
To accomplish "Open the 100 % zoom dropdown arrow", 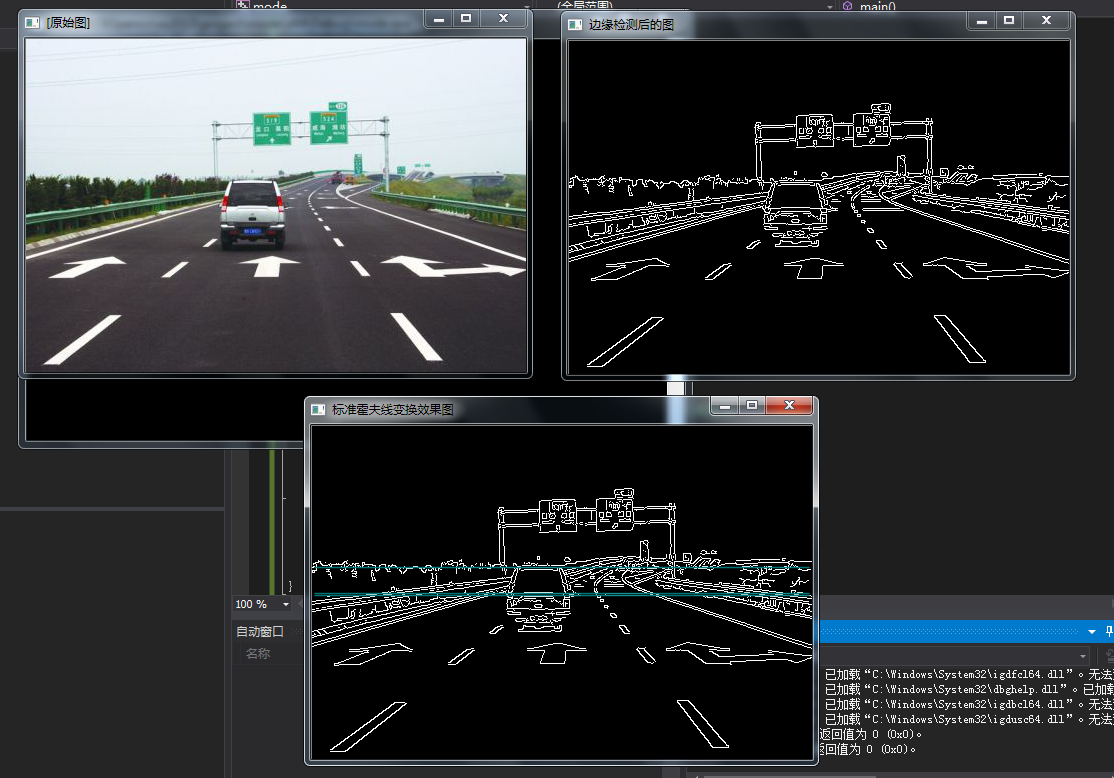I will coord(286,605).
